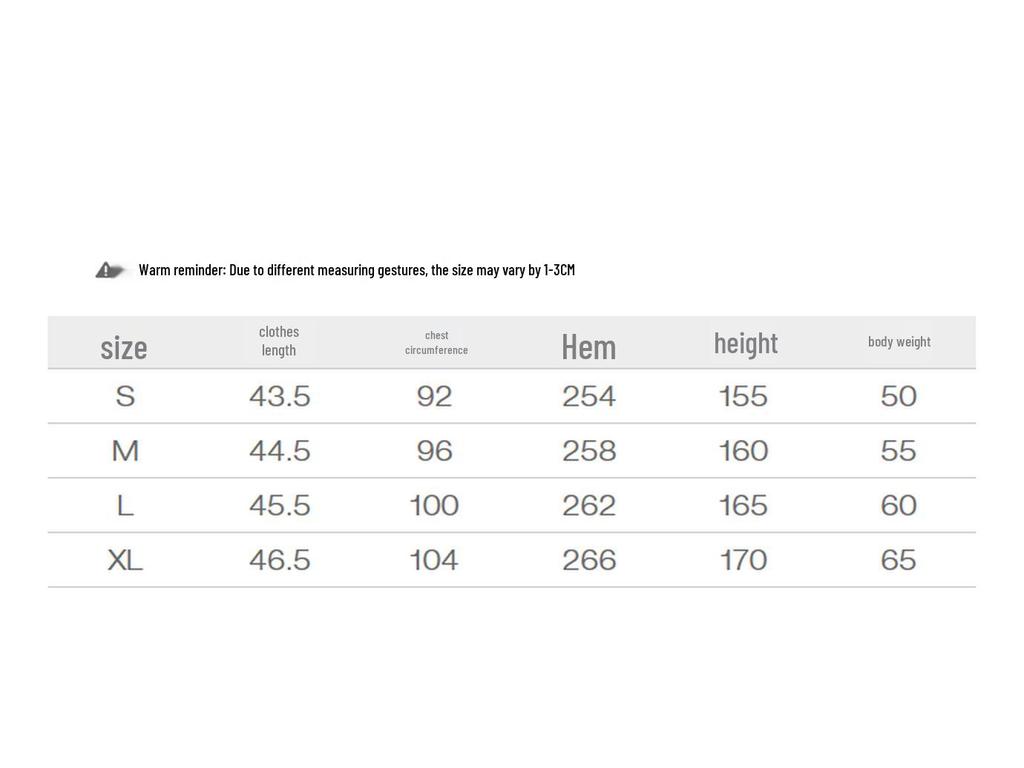Click the 43.5 clothes length value
Screen dimensions: 1024x768
coord(280,396)
